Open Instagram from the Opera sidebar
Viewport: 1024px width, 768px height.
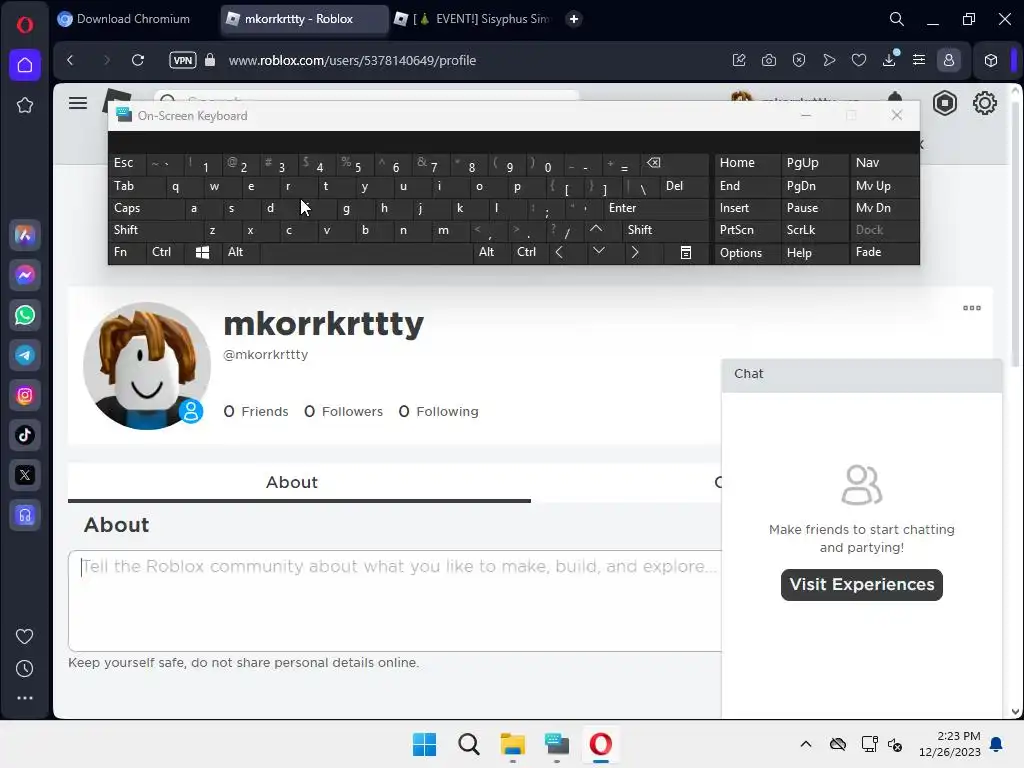(x=25, y=395)
